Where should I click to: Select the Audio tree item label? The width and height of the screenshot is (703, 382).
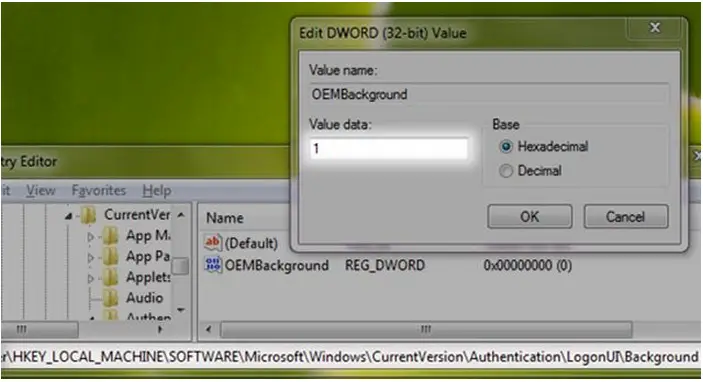[x=144, y=298]
